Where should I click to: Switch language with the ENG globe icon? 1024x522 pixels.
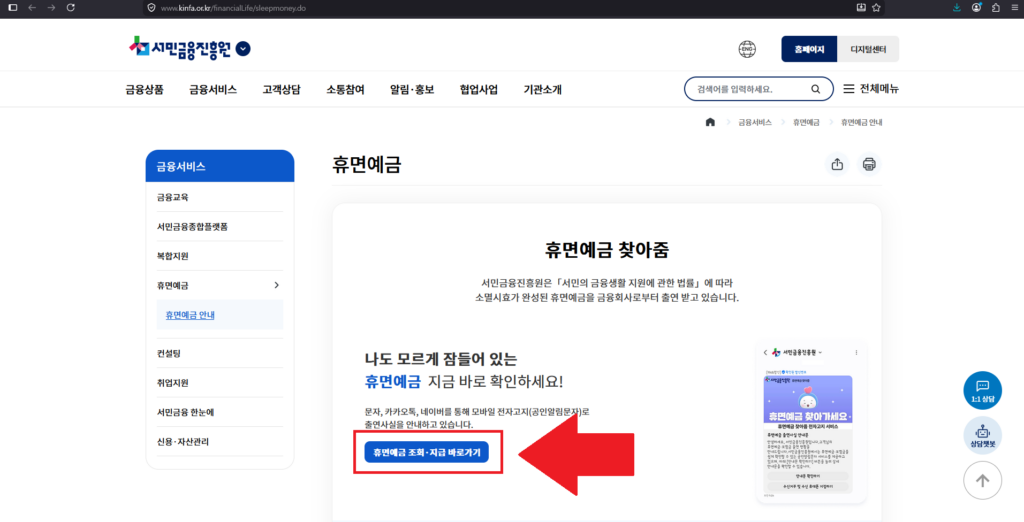pyautogui.click(x=747, y=49)
